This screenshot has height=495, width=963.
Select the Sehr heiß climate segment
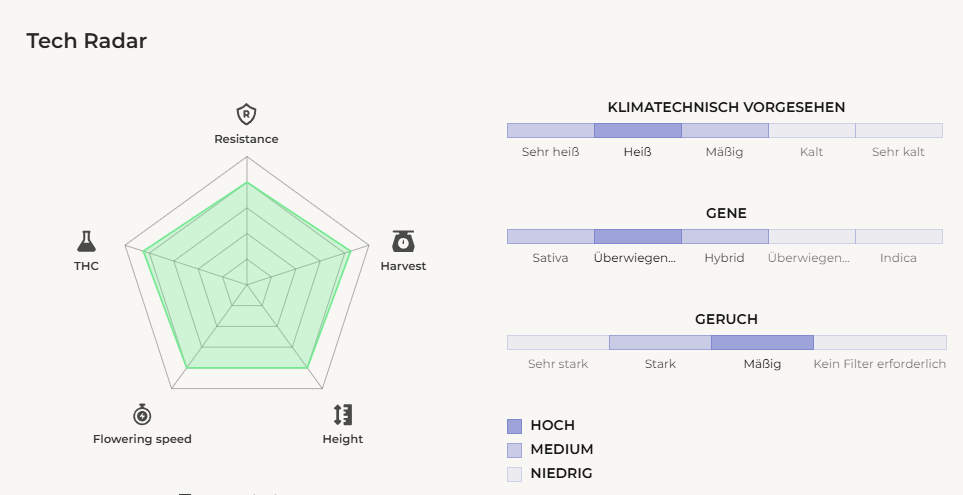(550, 130)
